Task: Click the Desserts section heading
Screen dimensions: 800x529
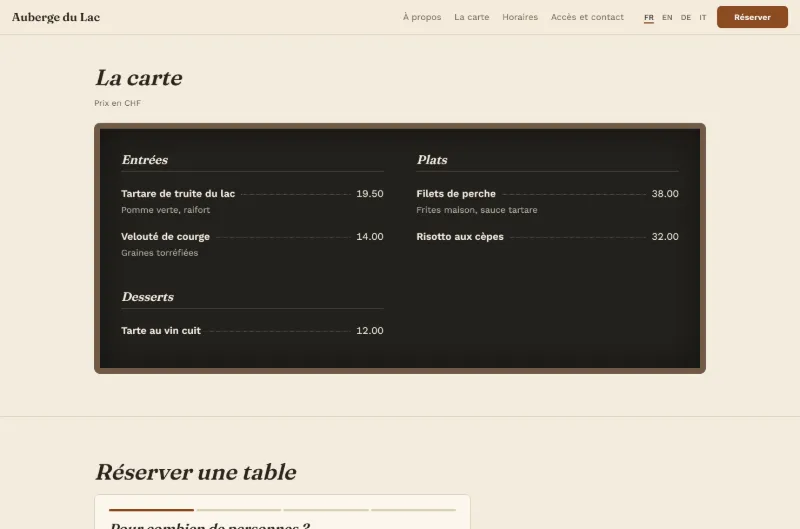Action: [x=147, y=297]
